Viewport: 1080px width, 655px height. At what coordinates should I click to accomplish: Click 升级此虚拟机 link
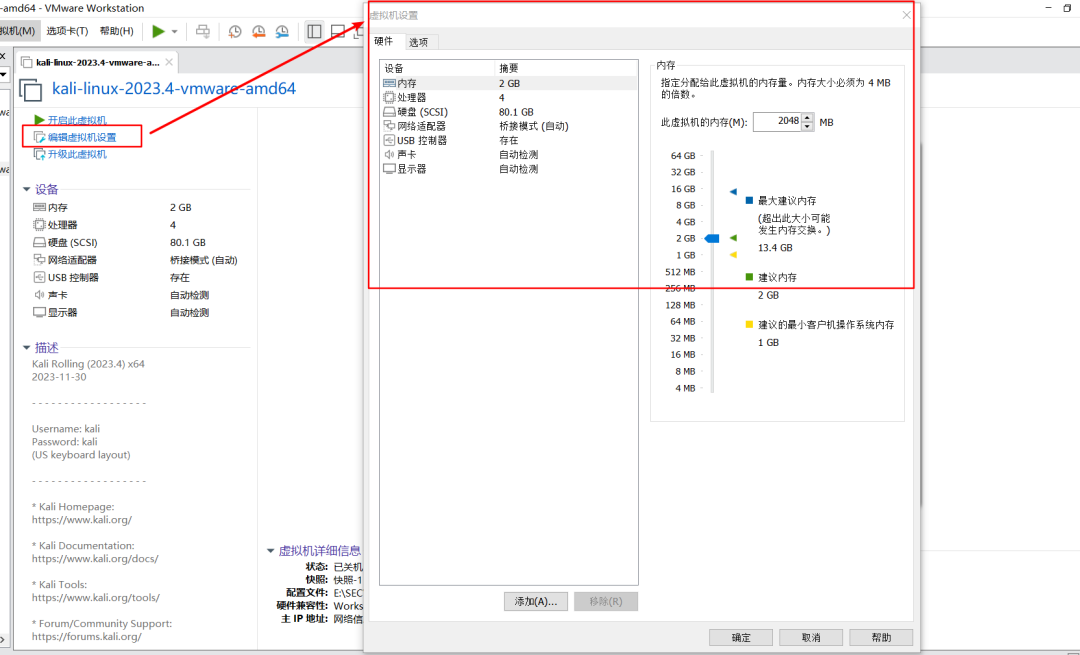pos(77,154)
